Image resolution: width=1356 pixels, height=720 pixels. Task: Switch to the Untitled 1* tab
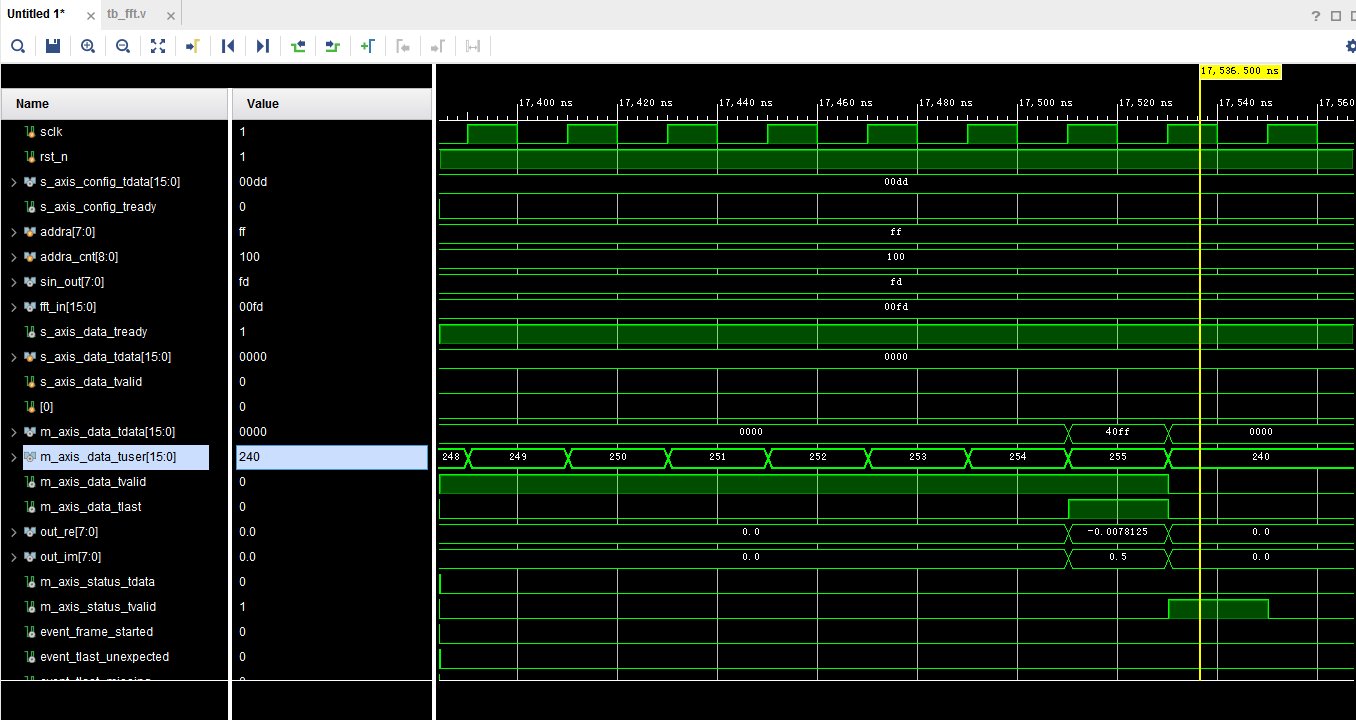[x=36, y=14]
